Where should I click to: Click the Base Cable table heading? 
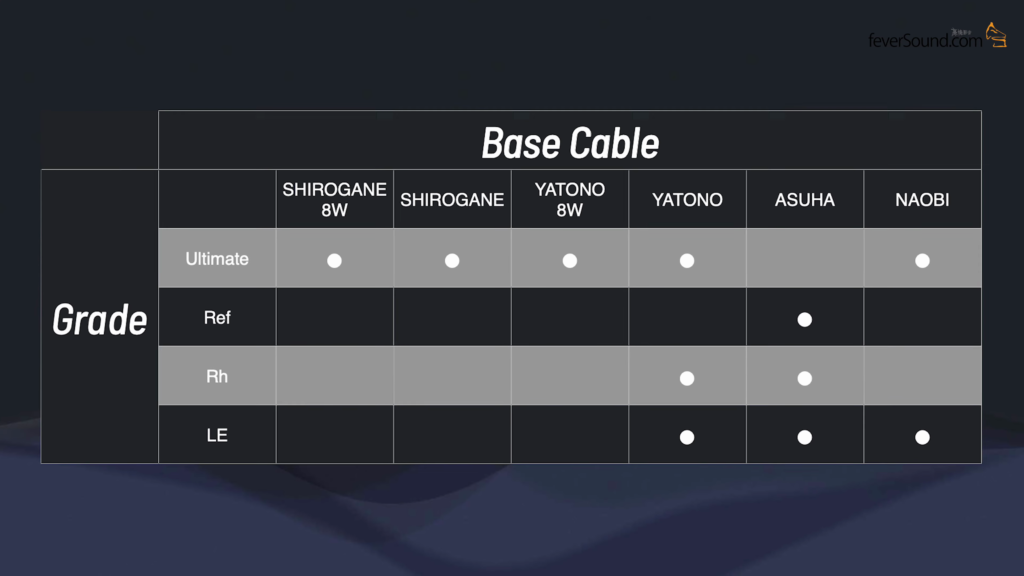click(570, 143)
